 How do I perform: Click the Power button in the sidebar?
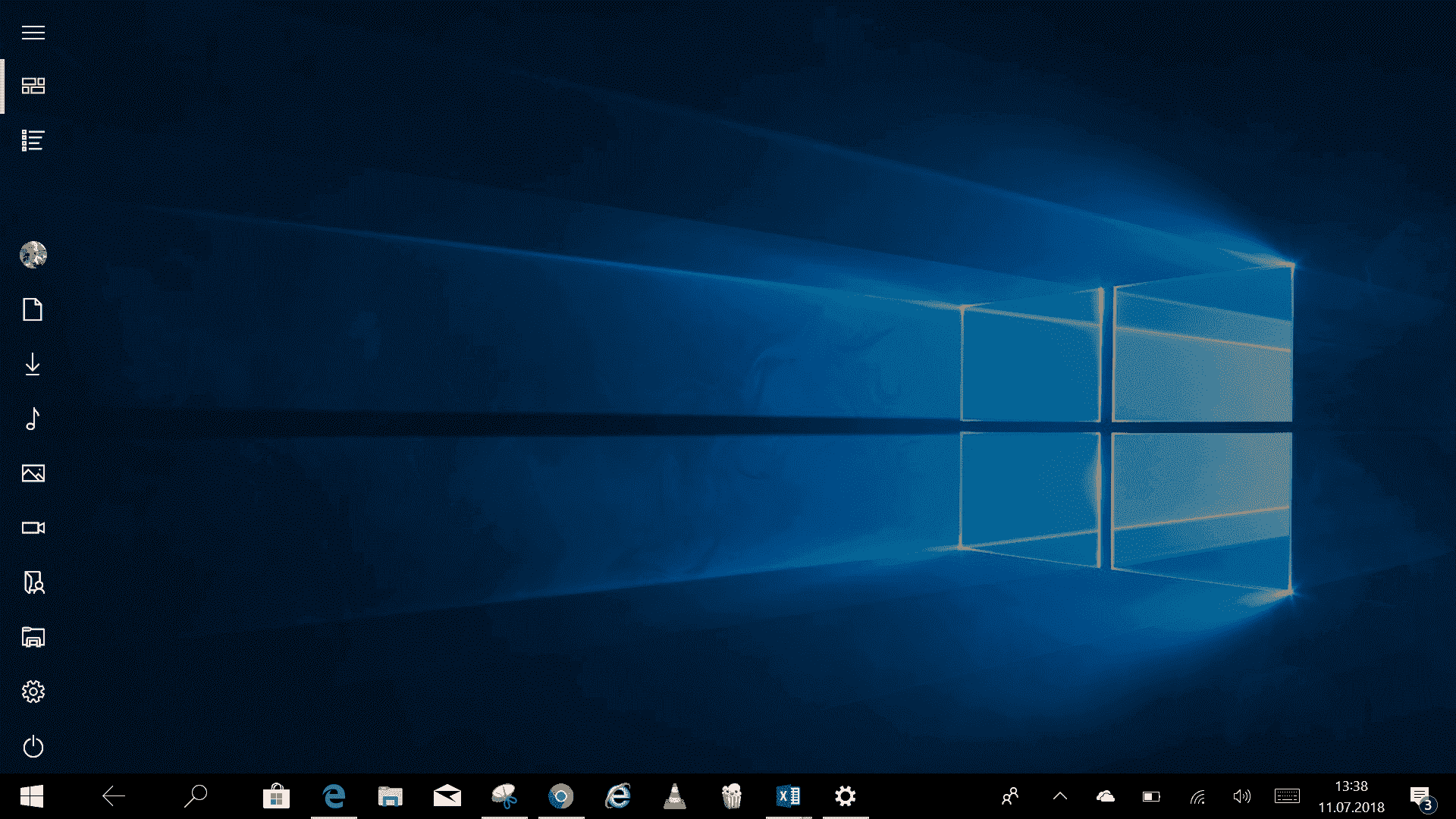coord(33,746)
